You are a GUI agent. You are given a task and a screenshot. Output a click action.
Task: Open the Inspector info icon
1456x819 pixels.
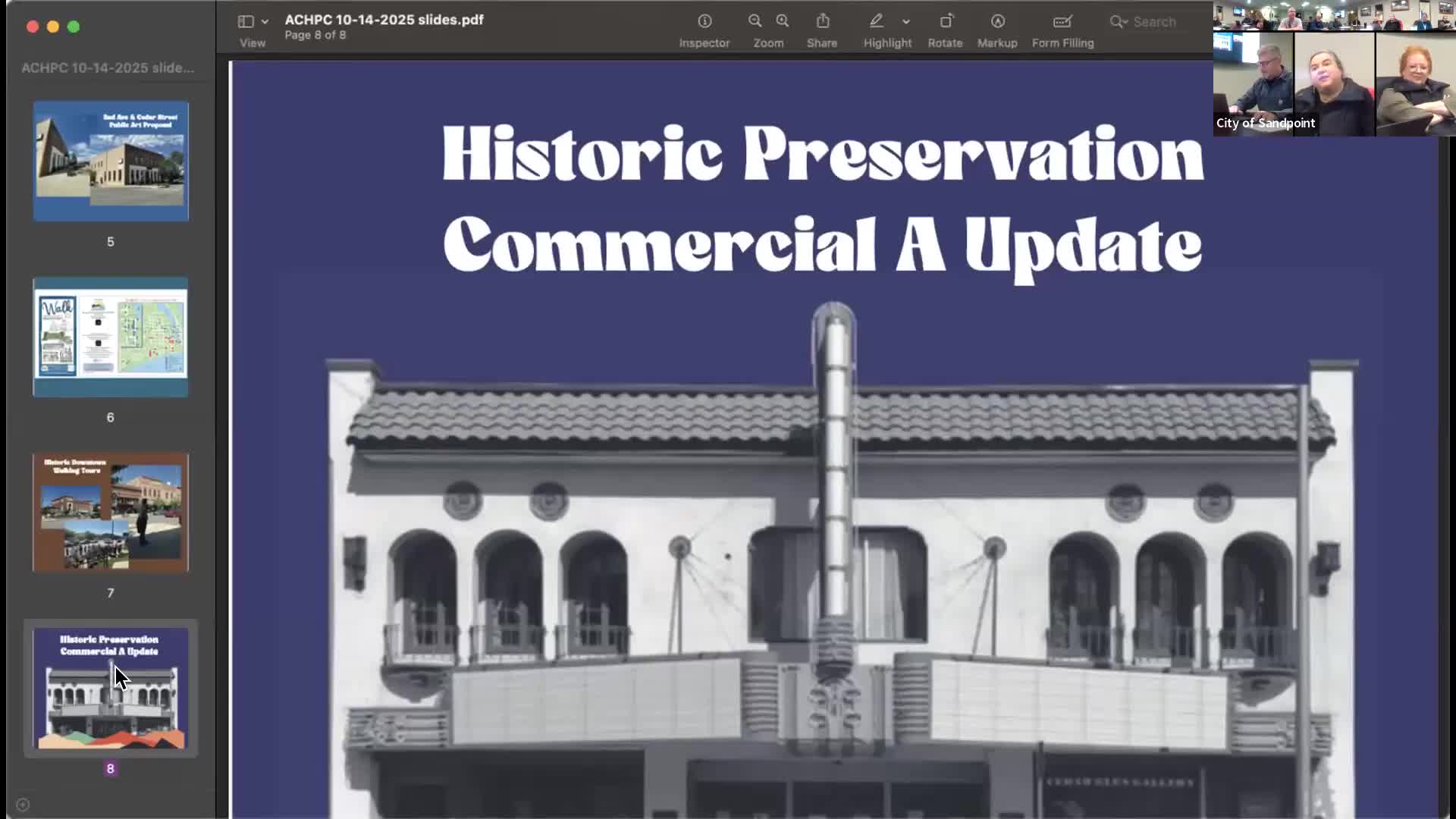pyautogui.click(x=704, y=21)
